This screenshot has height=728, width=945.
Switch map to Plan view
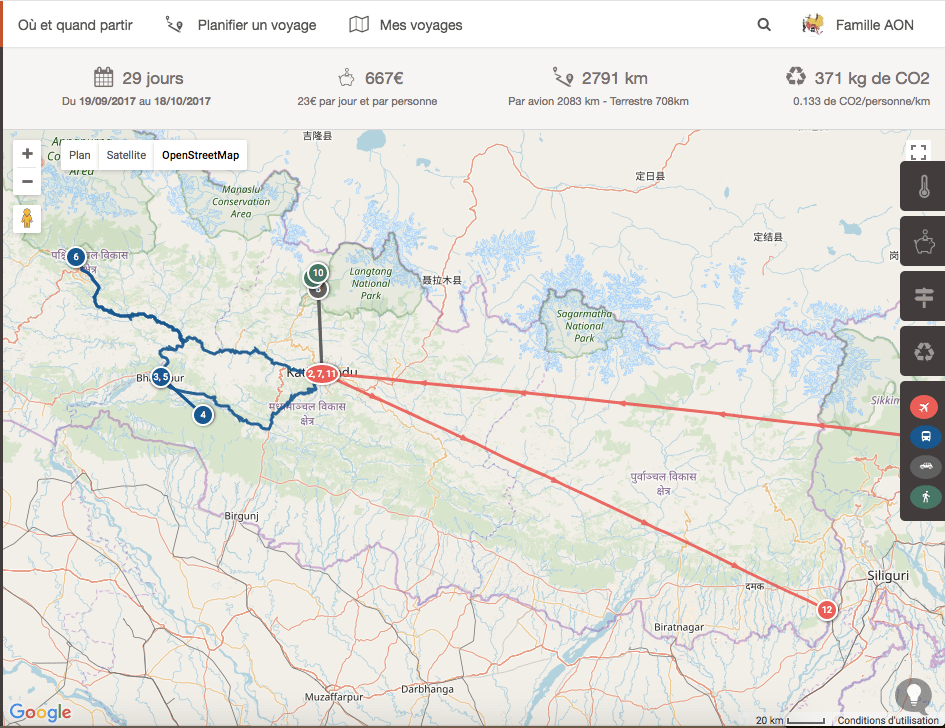(80, 155)
